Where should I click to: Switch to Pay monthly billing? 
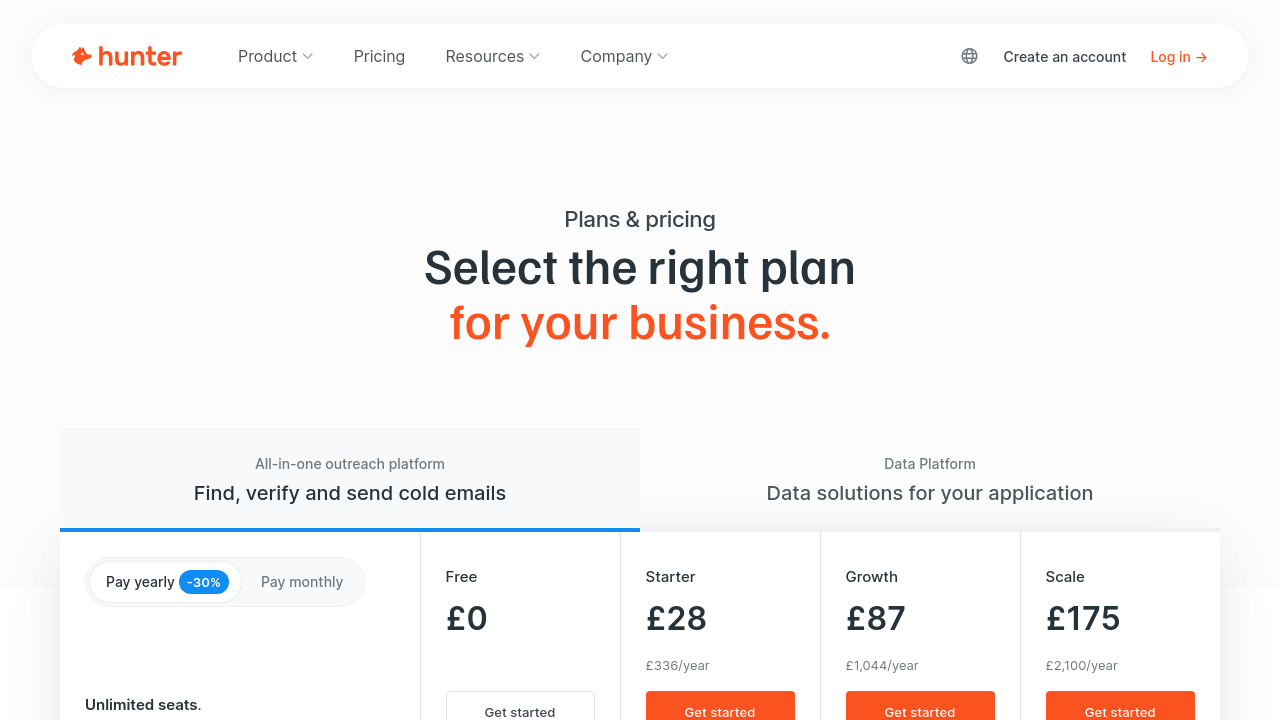[x=302, y=582]
